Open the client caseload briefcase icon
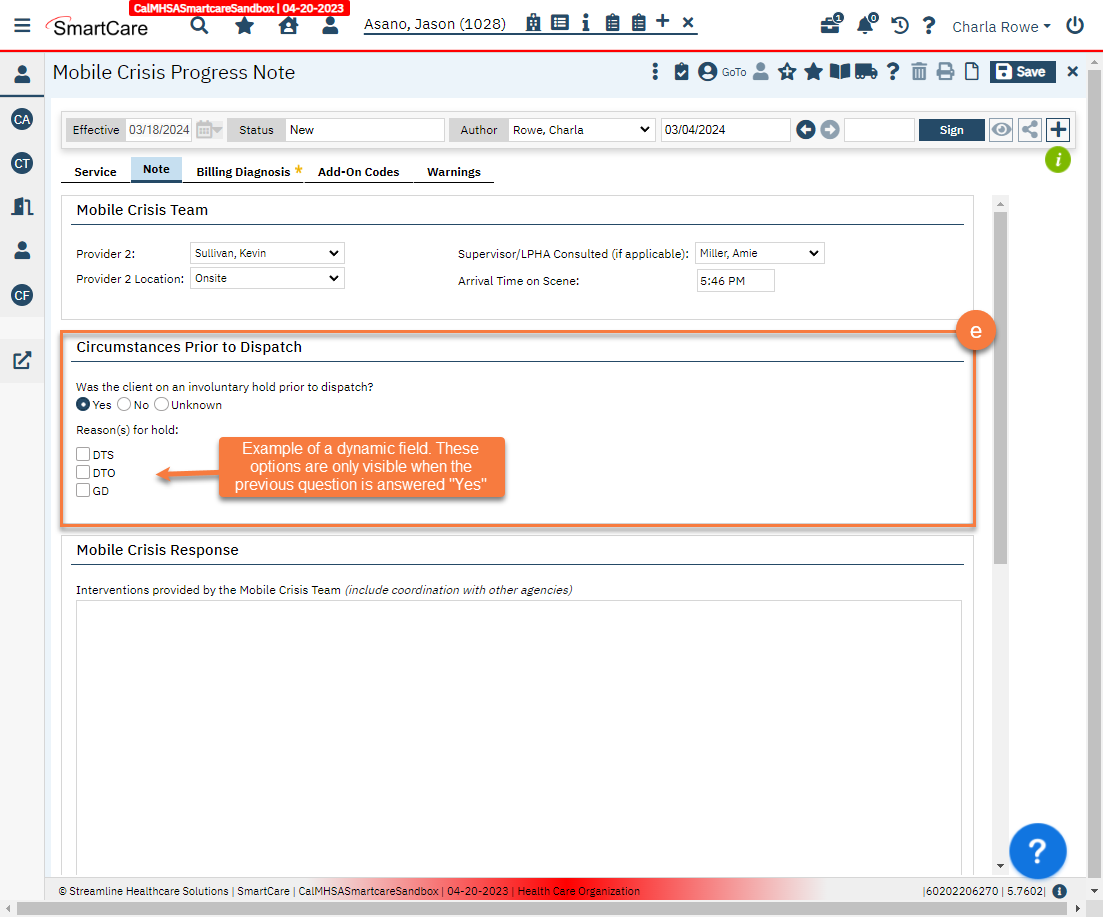The image size is (1103, 917). coord(830,26)
